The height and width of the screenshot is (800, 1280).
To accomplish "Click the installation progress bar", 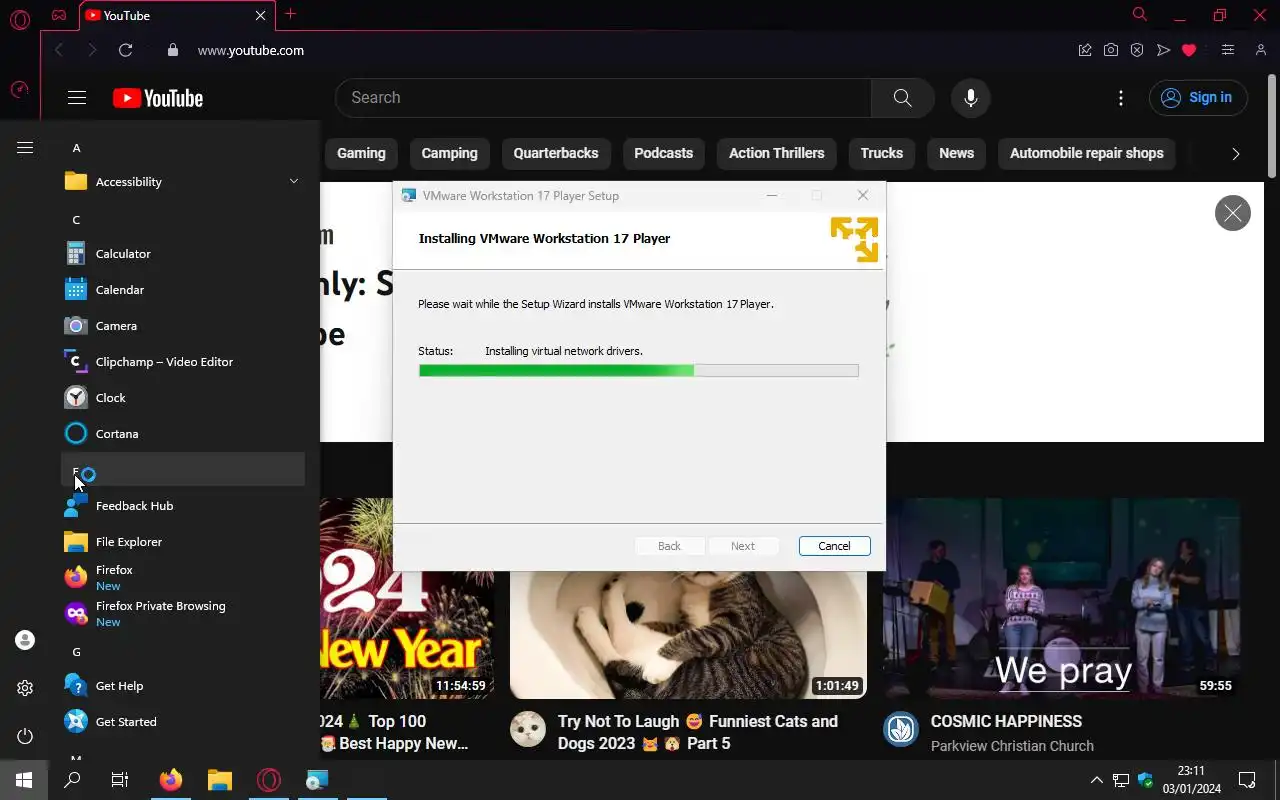I will pos(638,371).
